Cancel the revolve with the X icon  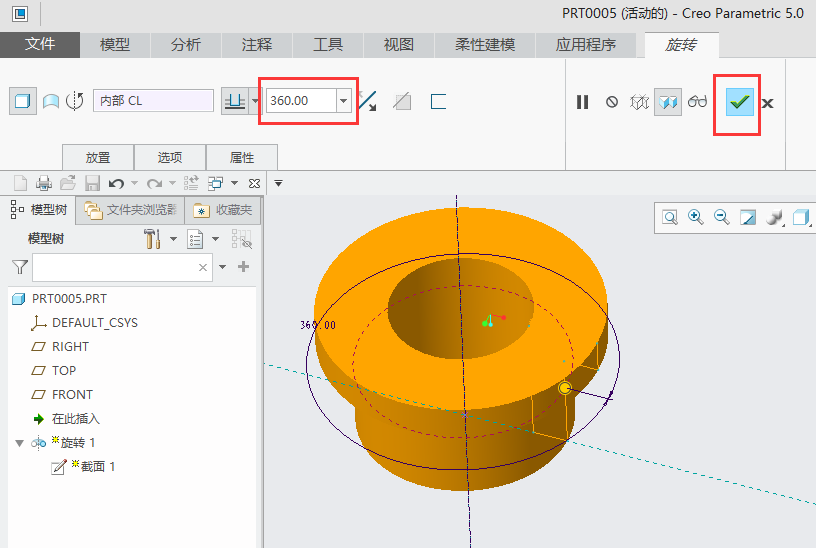(x=768, y=103)
